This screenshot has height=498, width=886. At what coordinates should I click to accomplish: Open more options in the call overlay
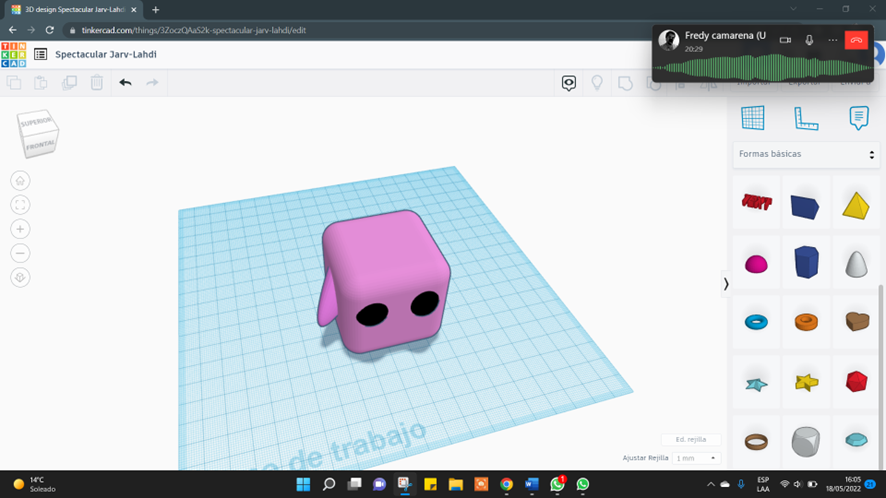pos(832,40)
